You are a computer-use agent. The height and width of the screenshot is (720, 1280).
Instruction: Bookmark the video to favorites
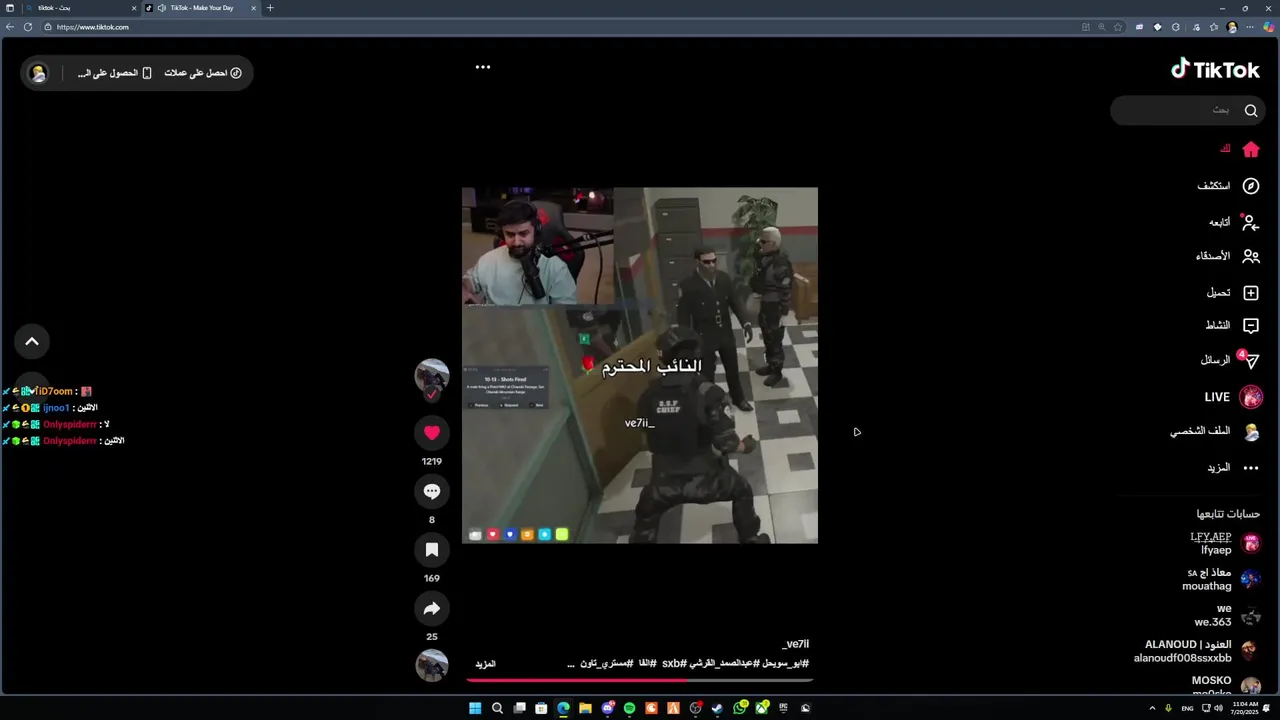pyautogui.click(x=432, y=550)
